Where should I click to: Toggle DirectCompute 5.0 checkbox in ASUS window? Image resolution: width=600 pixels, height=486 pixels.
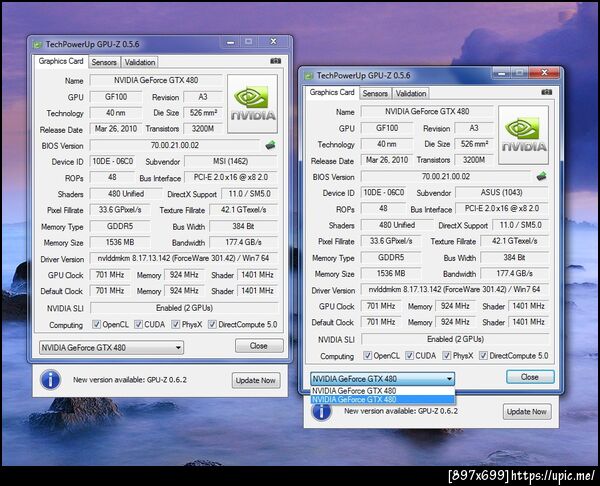tap(483, 356)
